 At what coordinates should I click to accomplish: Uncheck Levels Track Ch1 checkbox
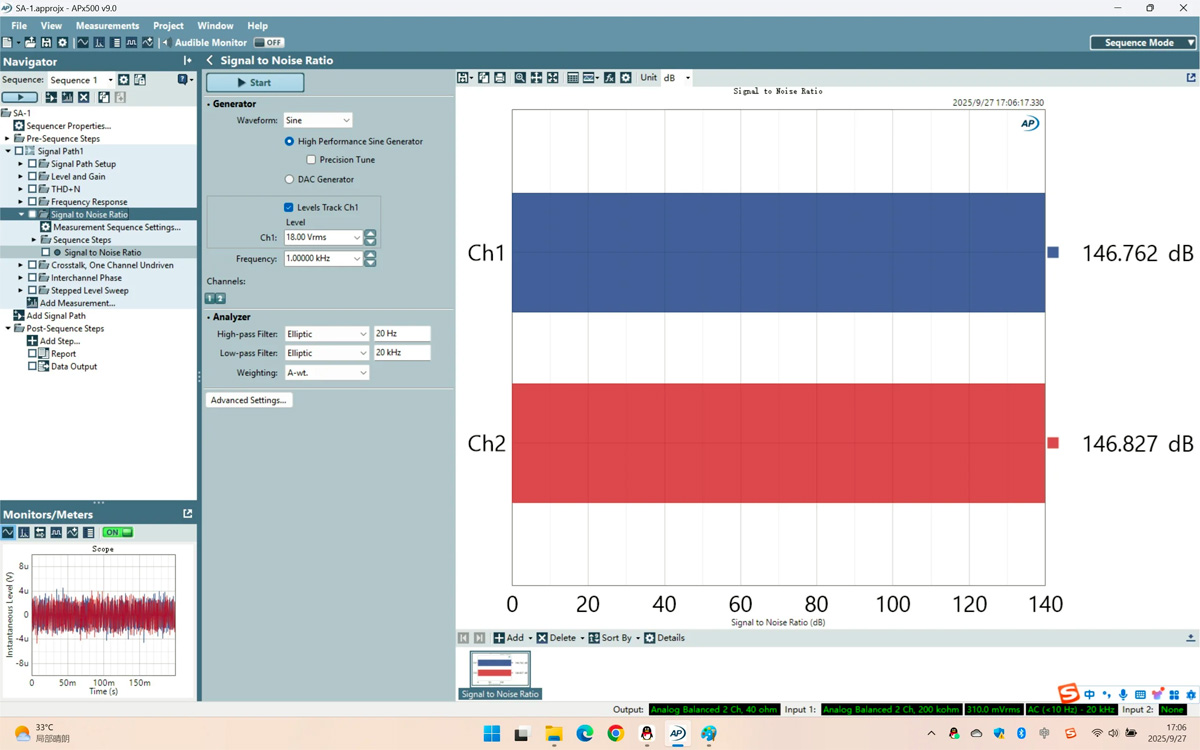(289, 208)
